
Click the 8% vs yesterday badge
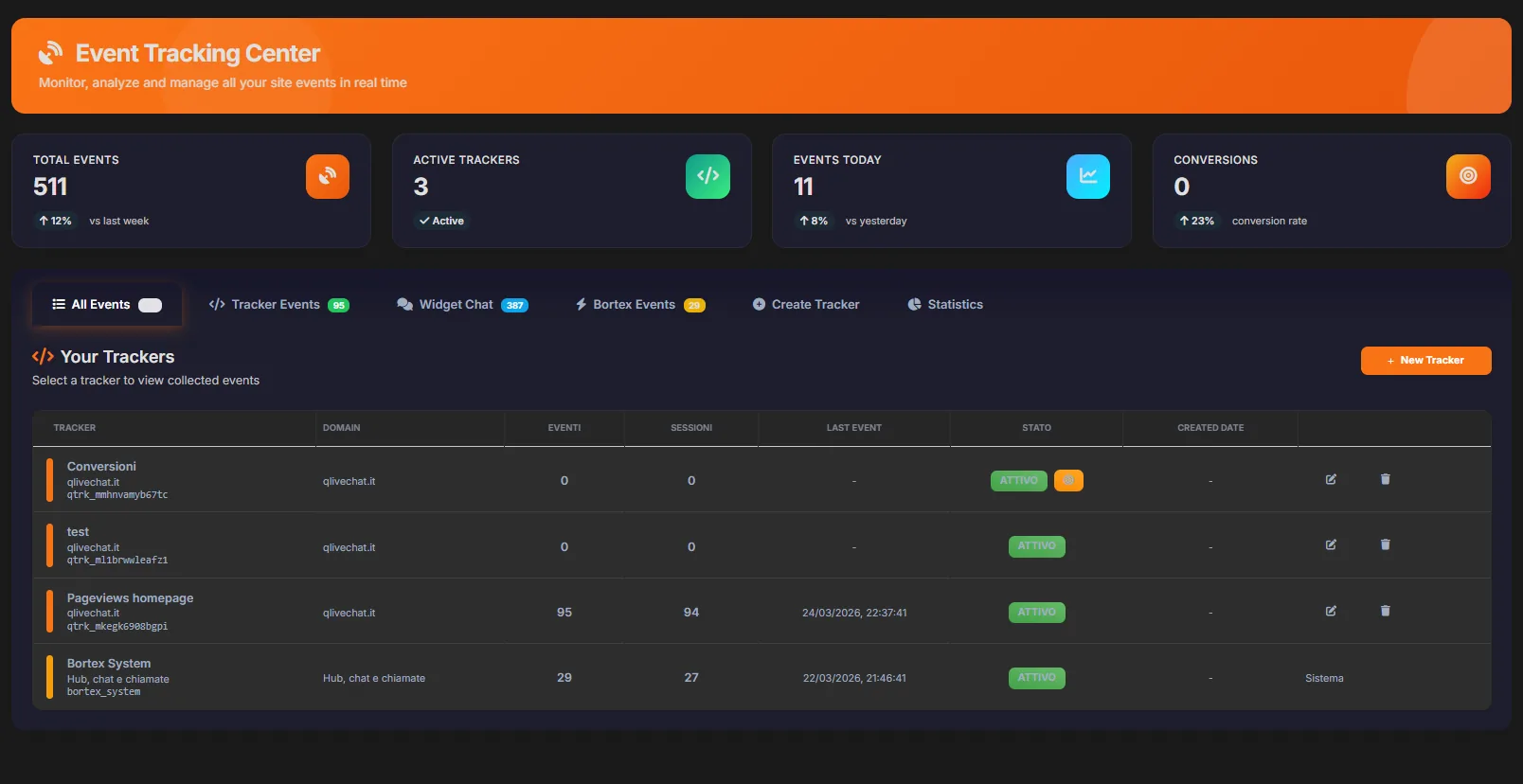tap(814, 221)
